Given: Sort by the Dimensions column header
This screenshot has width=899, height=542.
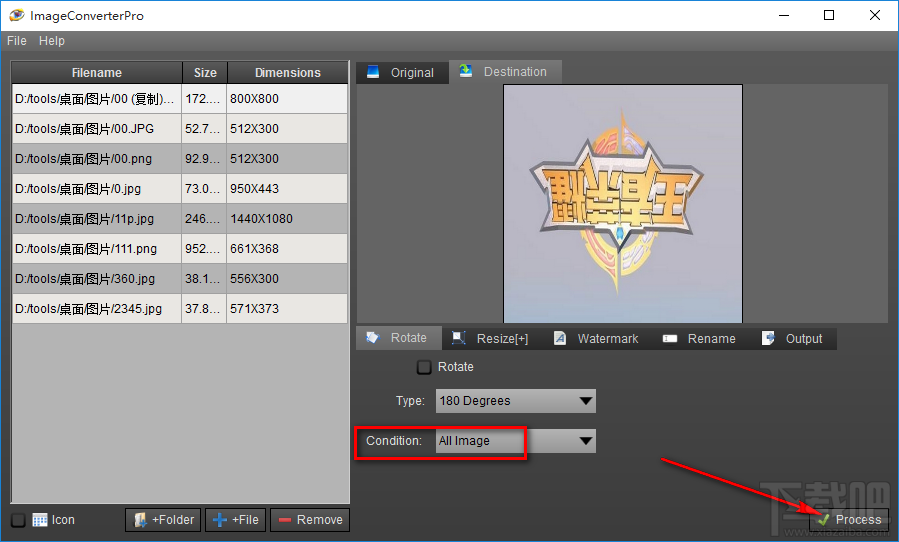Looking at the screenshot, I should coord(288,73).
